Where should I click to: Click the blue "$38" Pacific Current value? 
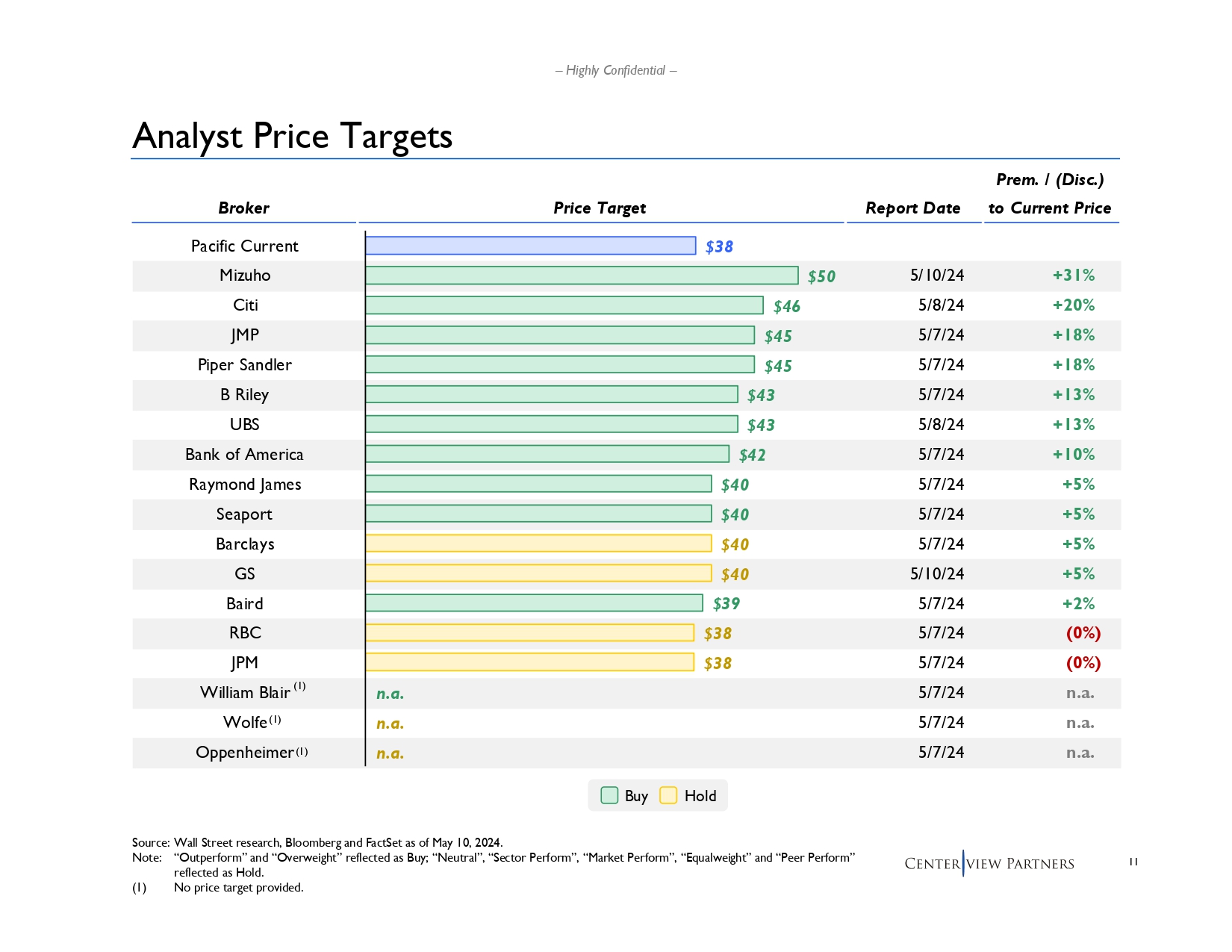(x=719, y=246)
